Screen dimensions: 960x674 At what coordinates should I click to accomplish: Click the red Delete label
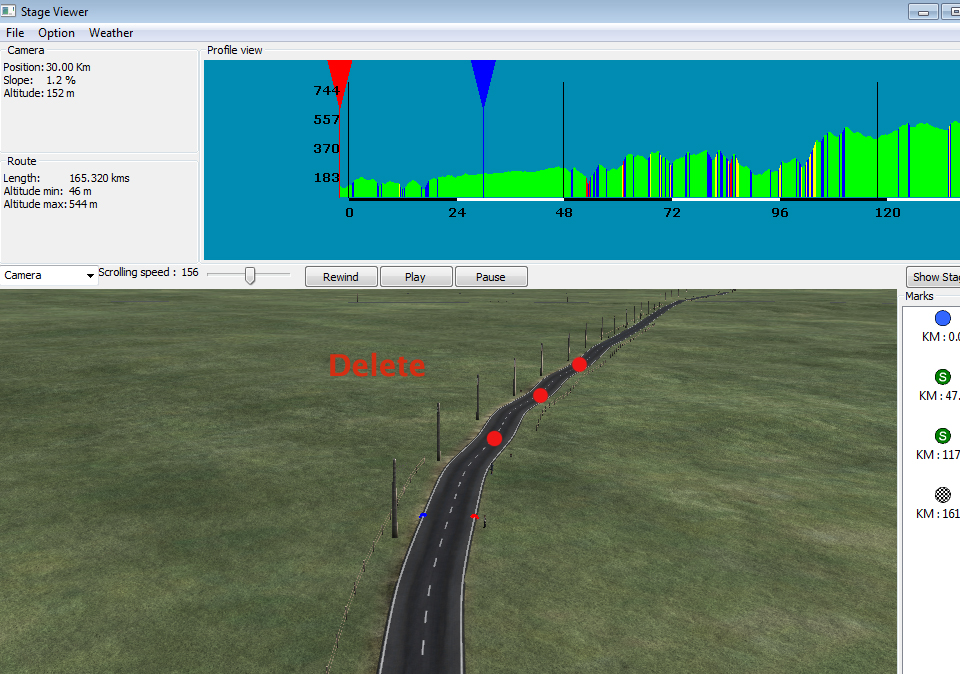coord(377,366)
